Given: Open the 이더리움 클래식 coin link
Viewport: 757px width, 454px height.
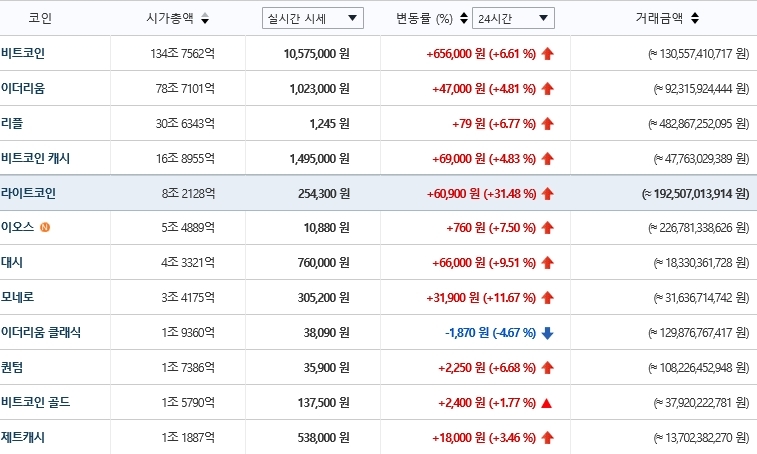Looking at the screenshot, I should 41,332.
